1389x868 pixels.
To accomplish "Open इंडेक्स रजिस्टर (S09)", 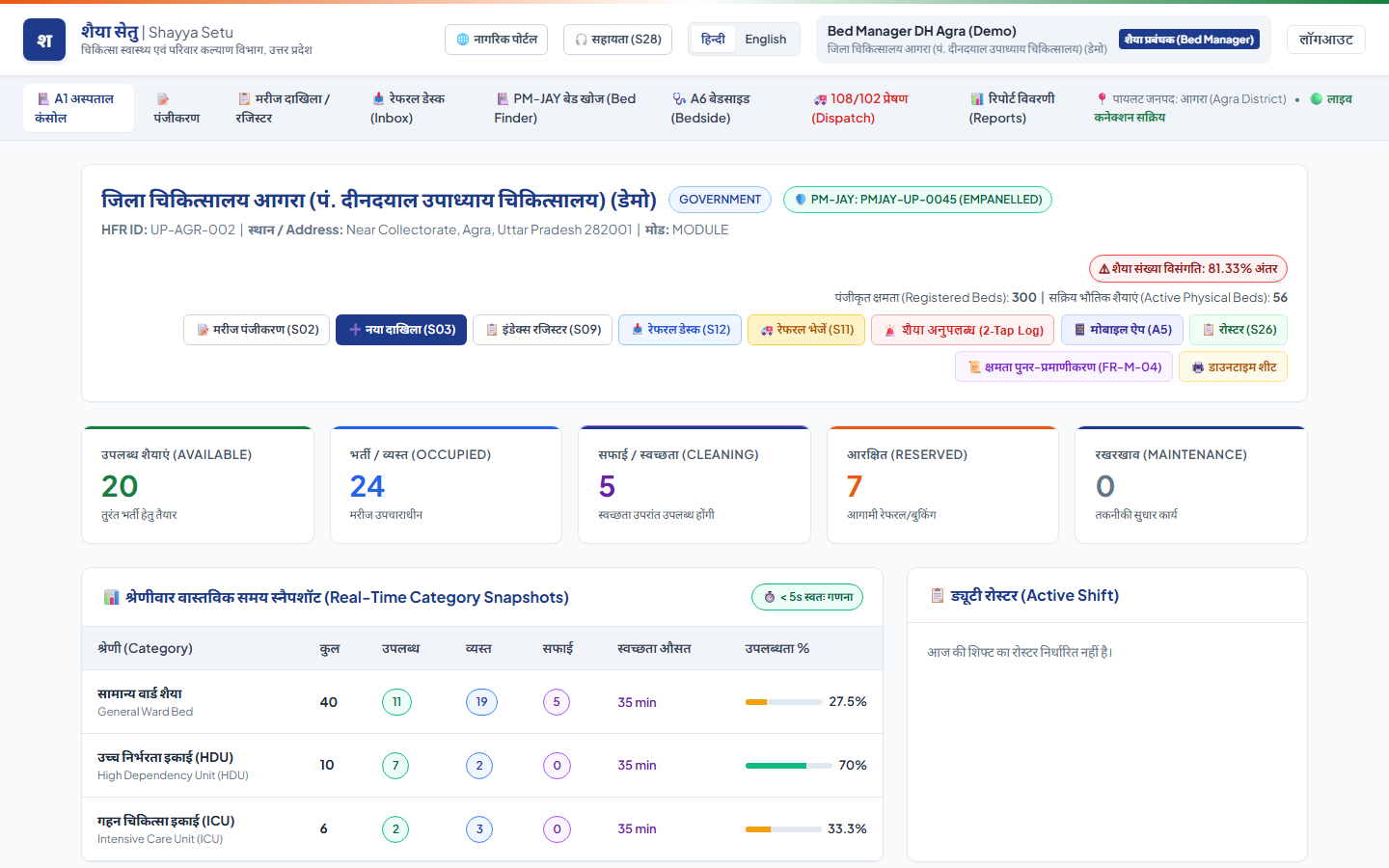I will click(543, 330).
